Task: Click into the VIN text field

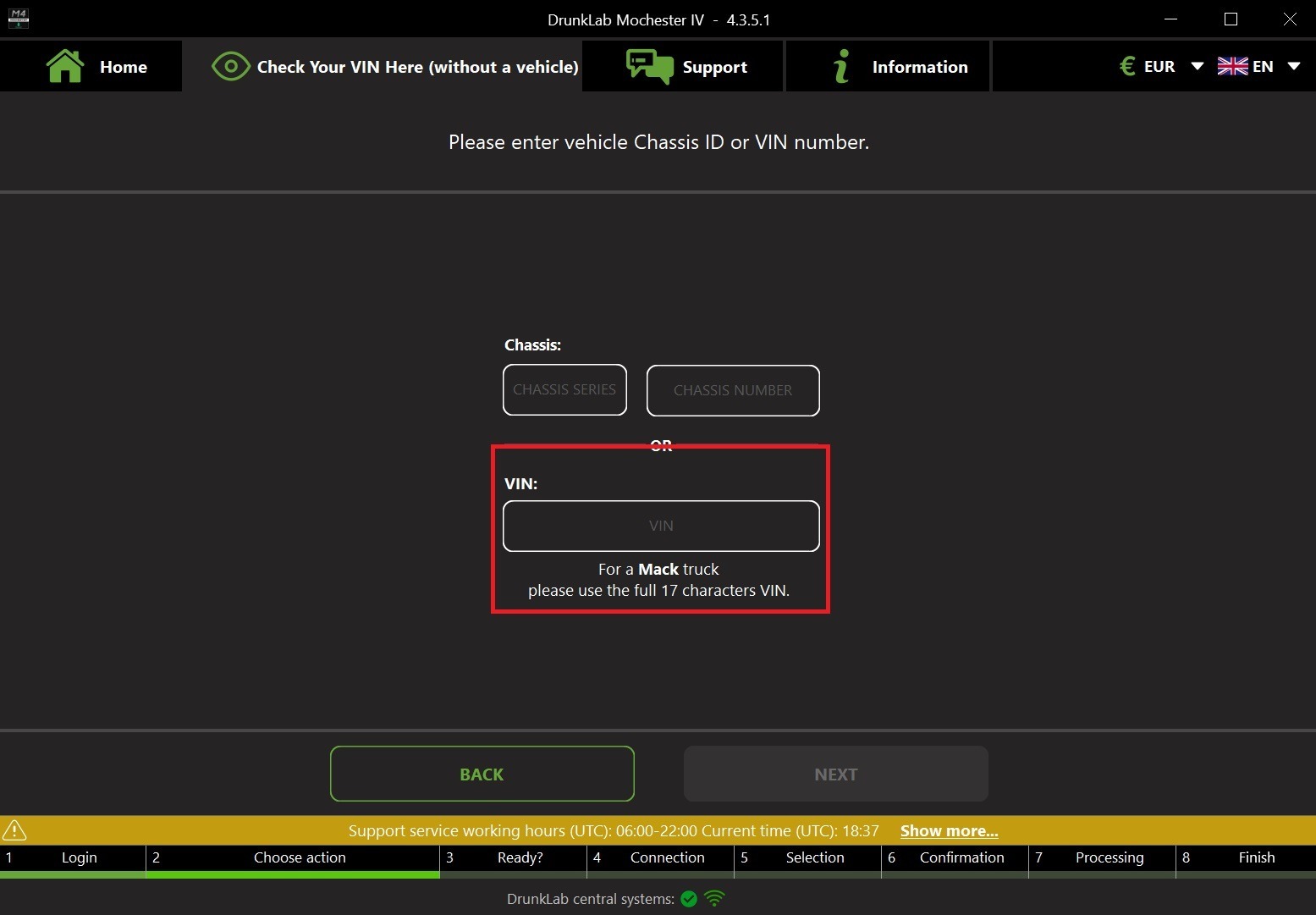Action: click(x=661, y=526)
